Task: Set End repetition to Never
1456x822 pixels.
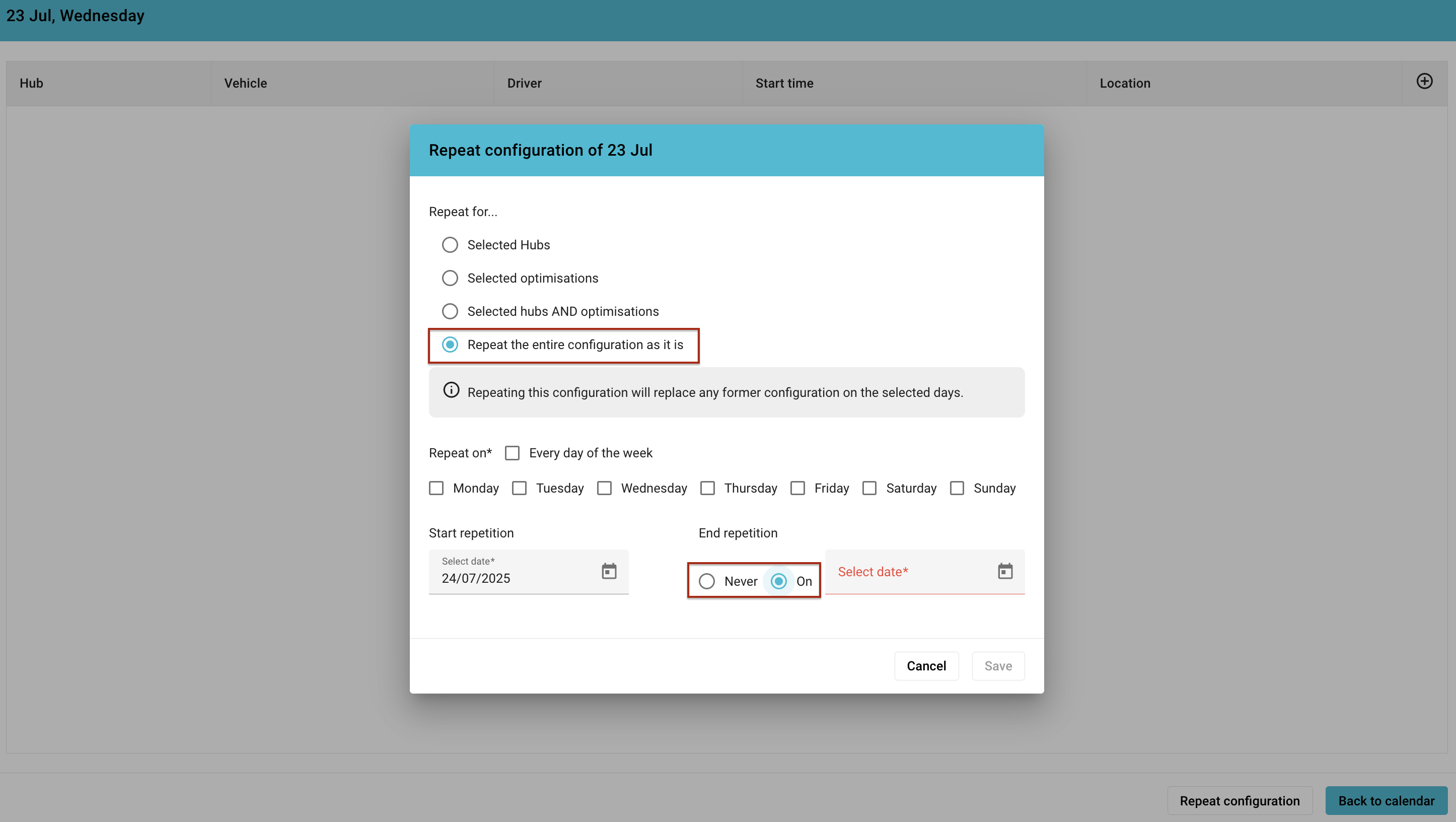Action: point(706,581)
